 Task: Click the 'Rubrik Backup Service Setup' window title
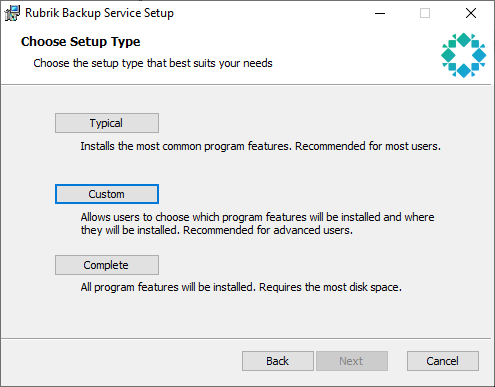tap(99, 13)
